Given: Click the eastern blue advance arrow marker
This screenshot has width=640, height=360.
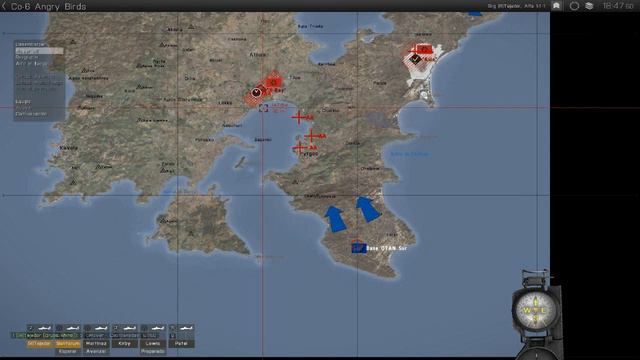Looking at the screenshot, I should tap(368, 210).
